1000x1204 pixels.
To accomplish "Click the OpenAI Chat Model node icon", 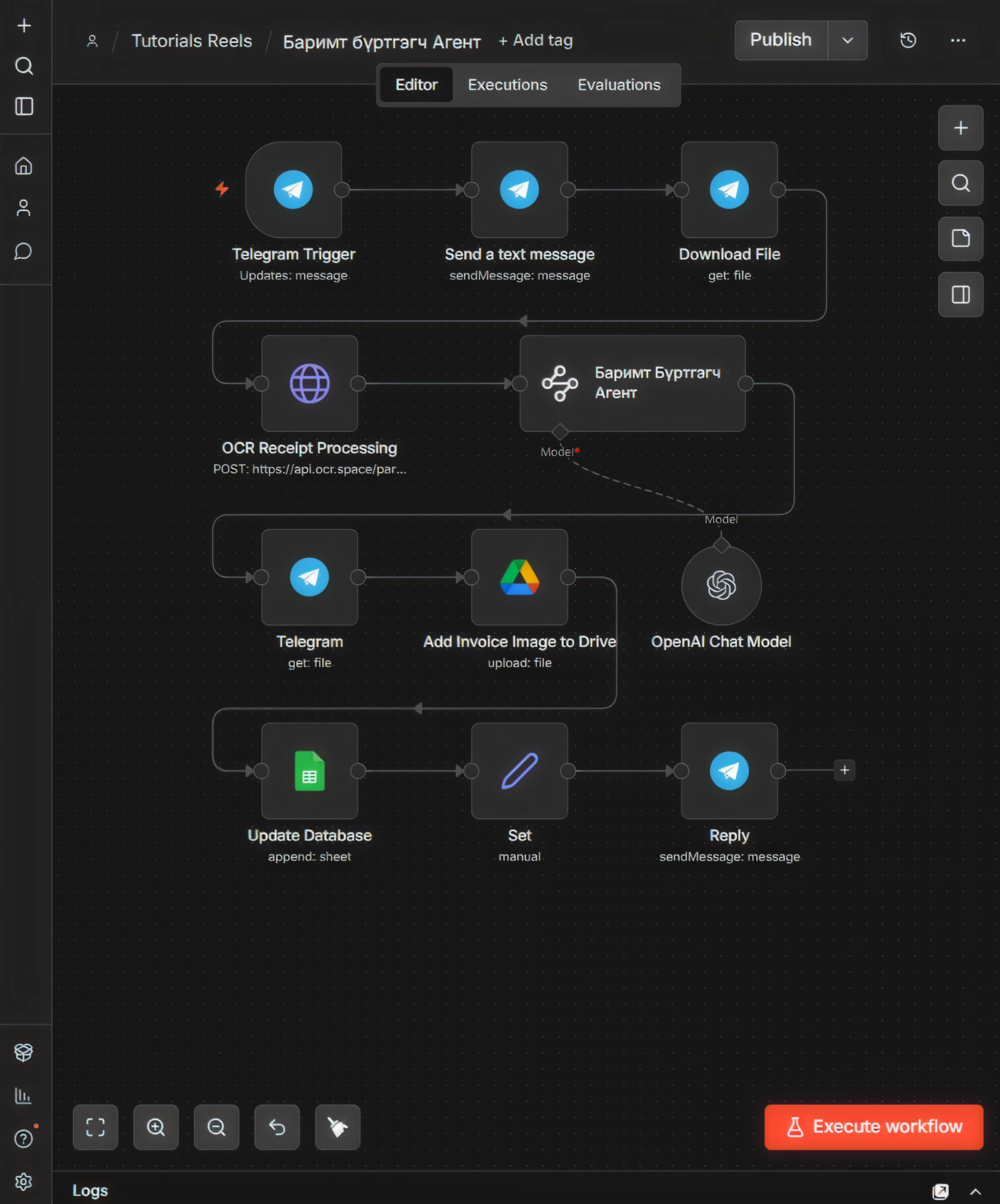I will [721, 585].
